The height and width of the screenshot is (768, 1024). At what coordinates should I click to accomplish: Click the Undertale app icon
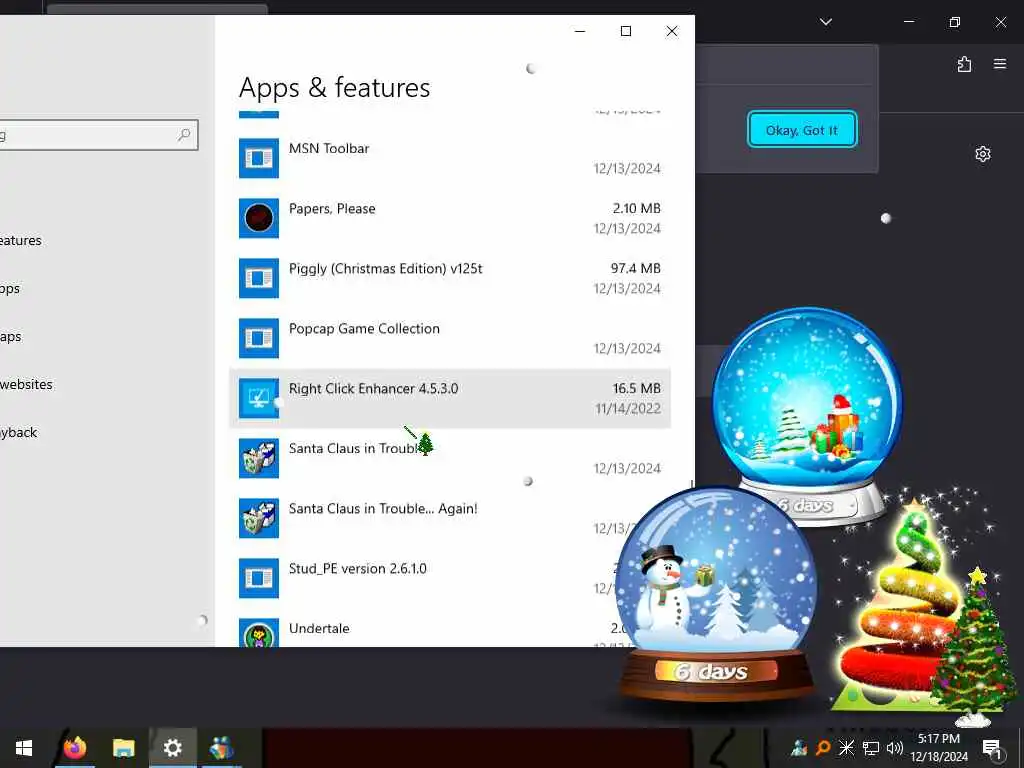coord(259,633)
